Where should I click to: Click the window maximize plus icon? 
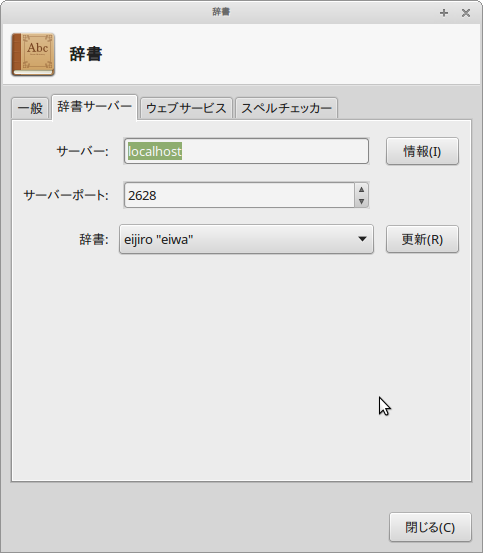(x=444, y=13)
